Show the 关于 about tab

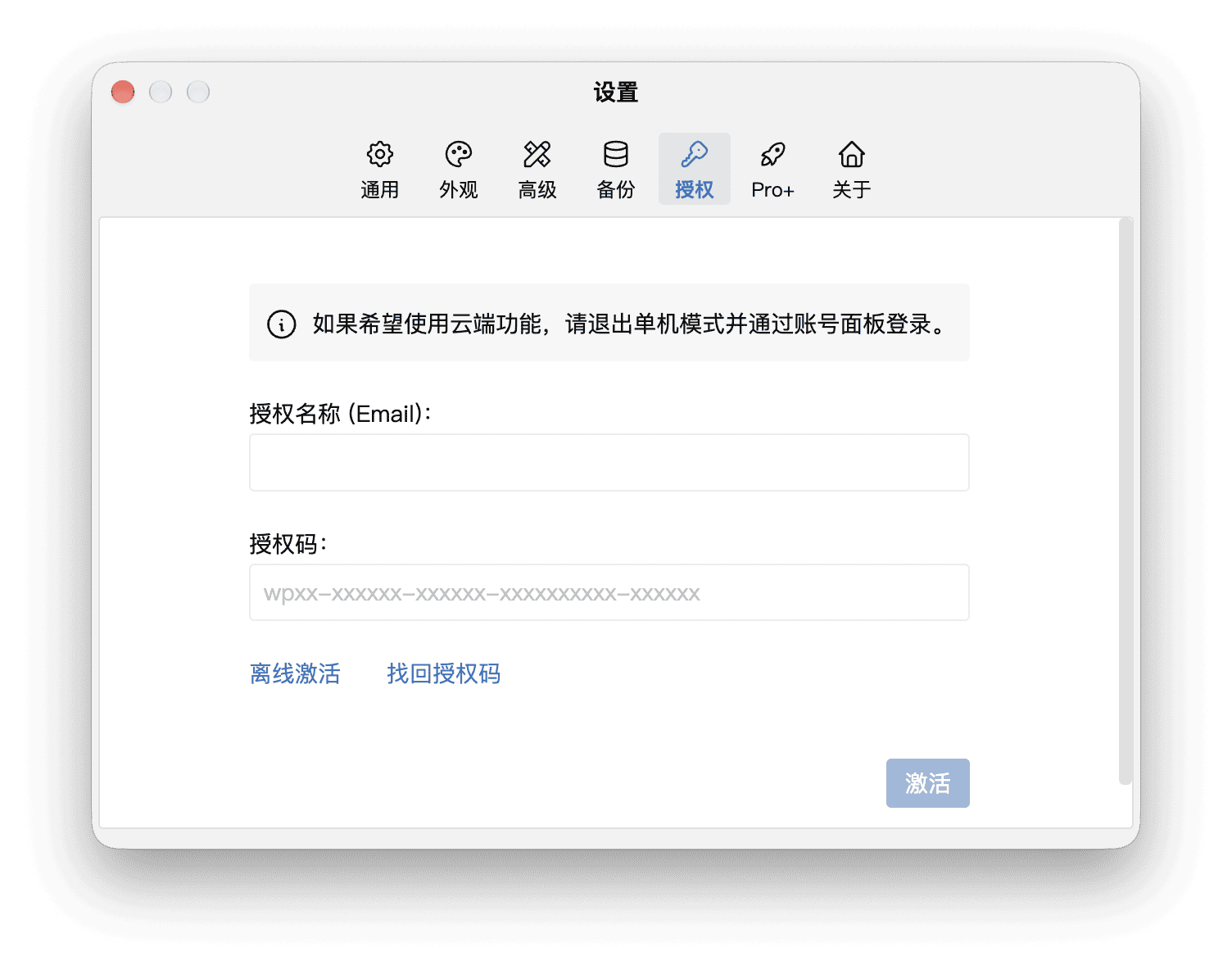(x=852, y=170)
